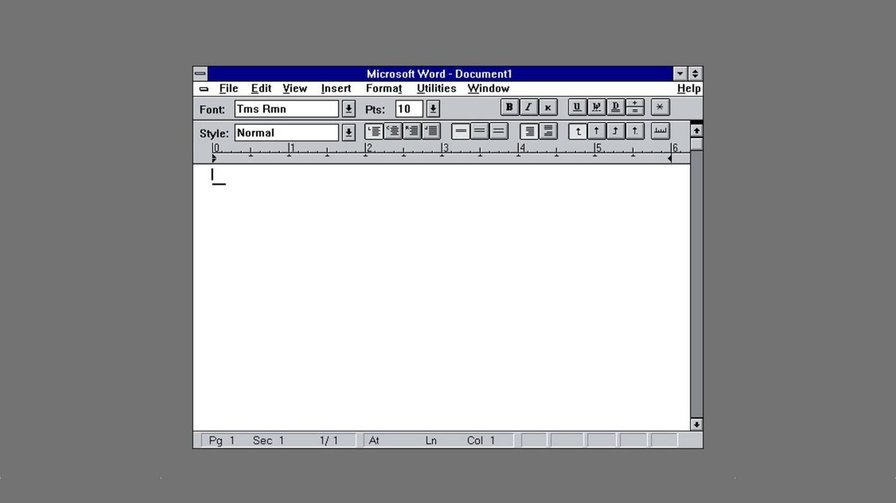896x503 pixels.
Task: Open the Window menu
Action: [489, 89]
